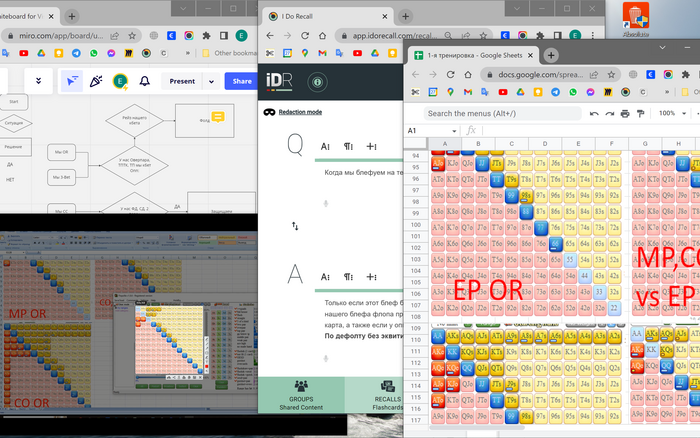Click the user avatar E in Miro toolbar
The width and height of the screenshot is (700, 438).
120,81
